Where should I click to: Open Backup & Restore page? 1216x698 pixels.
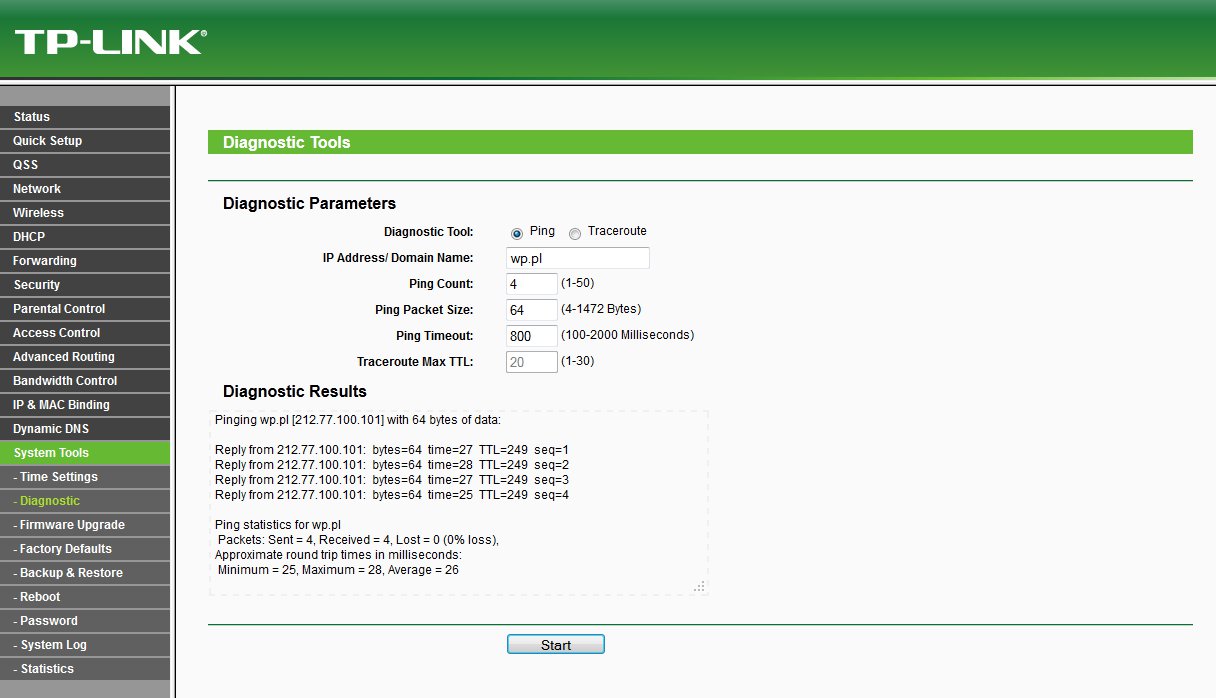click(85, 573)
